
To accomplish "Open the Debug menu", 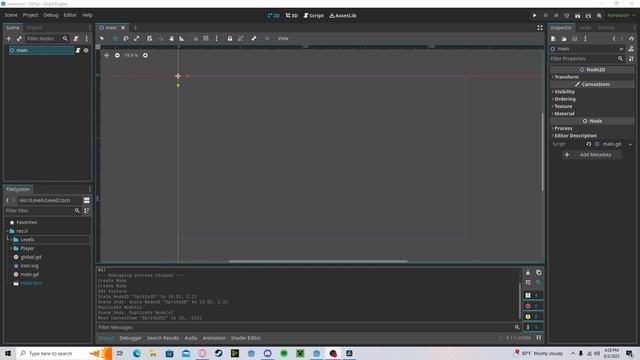I will tap(51, 15).
